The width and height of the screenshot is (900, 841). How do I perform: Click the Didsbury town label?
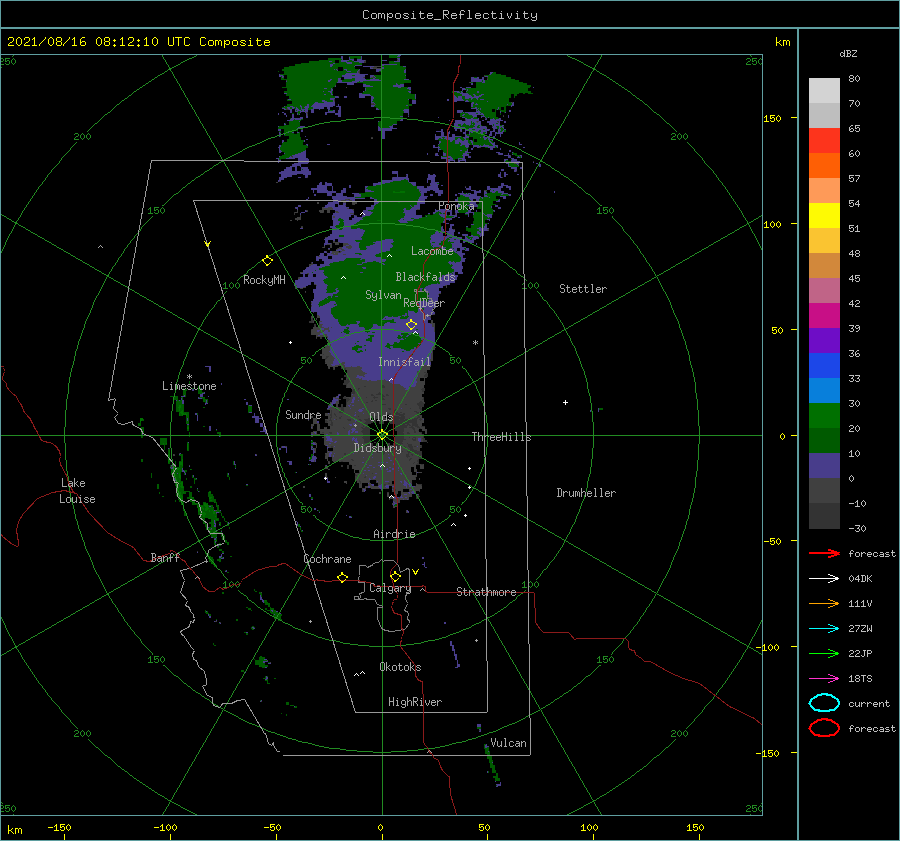click(378, 448)
